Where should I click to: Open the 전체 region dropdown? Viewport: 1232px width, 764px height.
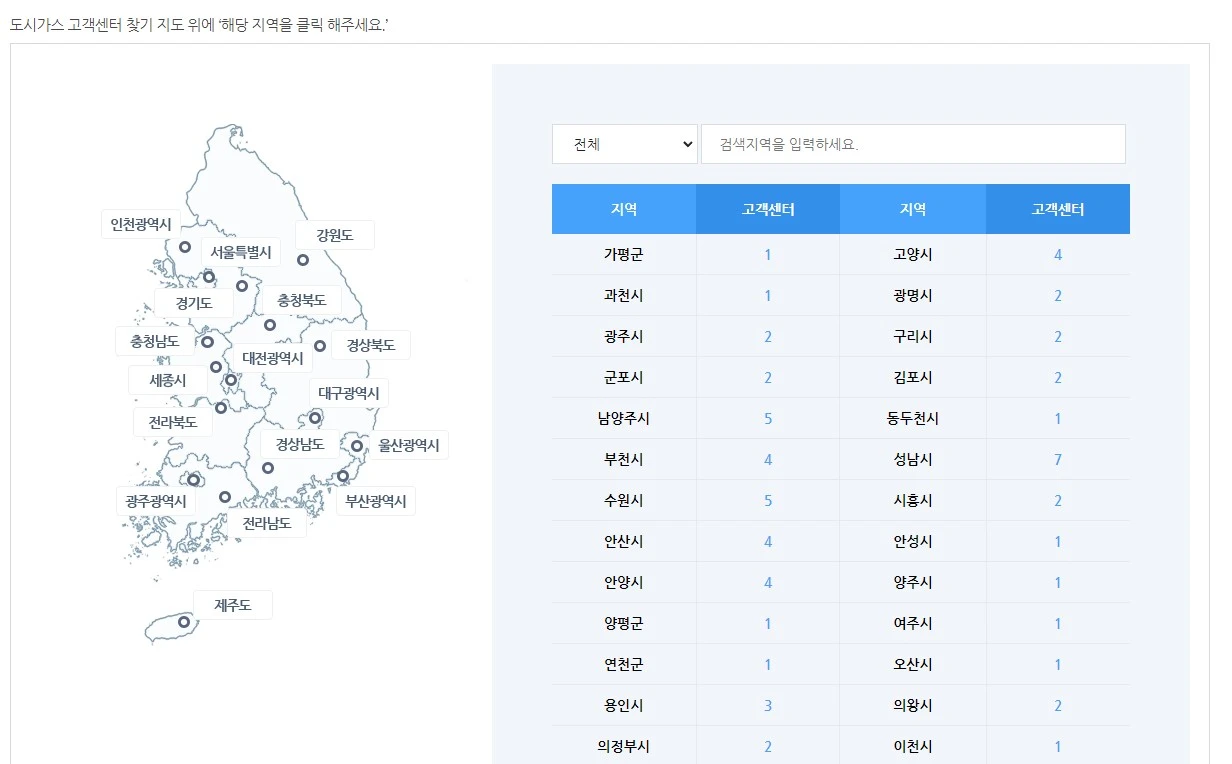[624, 144]
